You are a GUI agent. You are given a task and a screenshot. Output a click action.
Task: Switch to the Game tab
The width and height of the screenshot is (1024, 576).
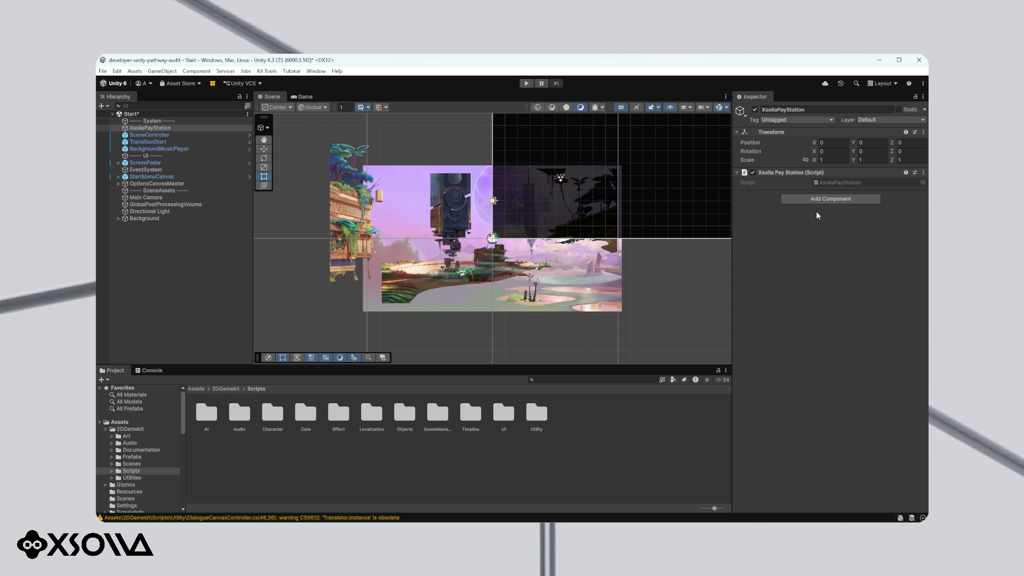pos(302,97)
